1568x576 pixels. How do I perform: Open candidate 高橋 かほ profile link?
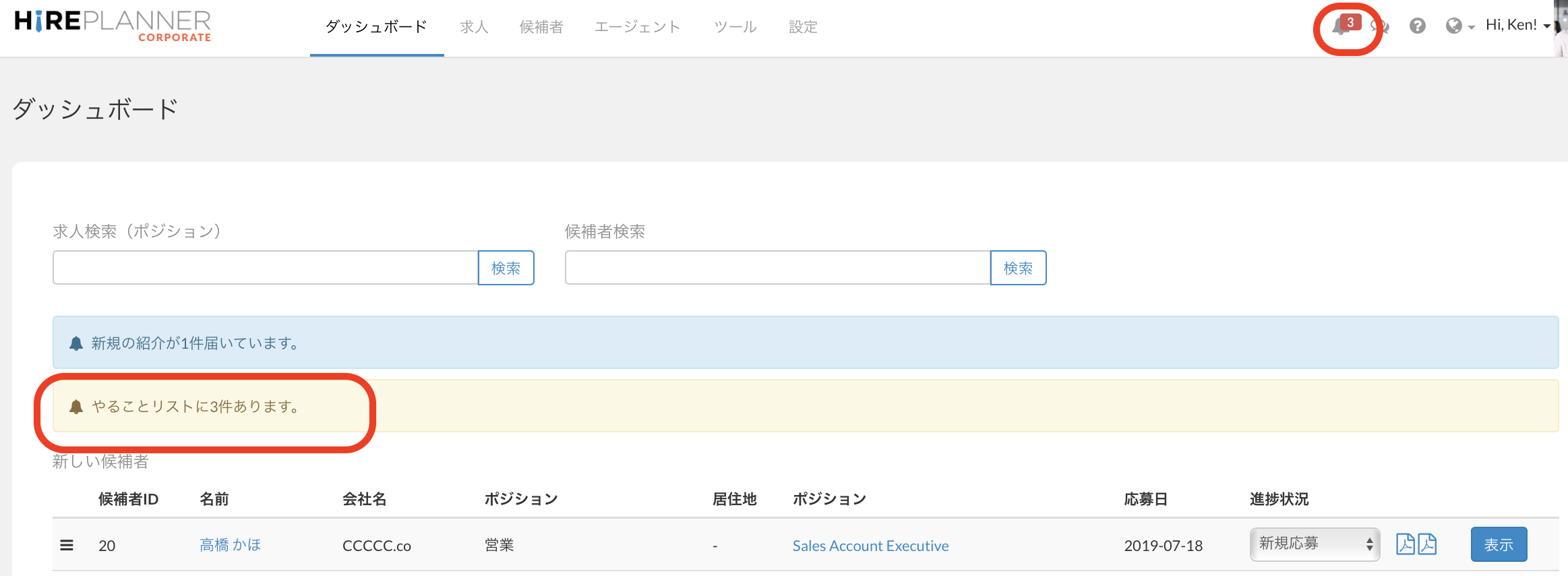230,545
